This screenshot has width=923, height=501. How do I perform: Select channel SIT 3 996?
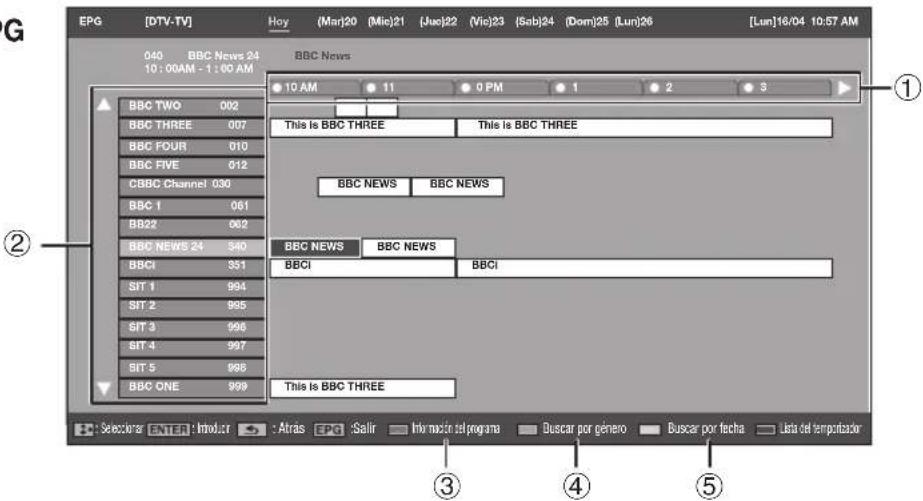pos(191,328)
